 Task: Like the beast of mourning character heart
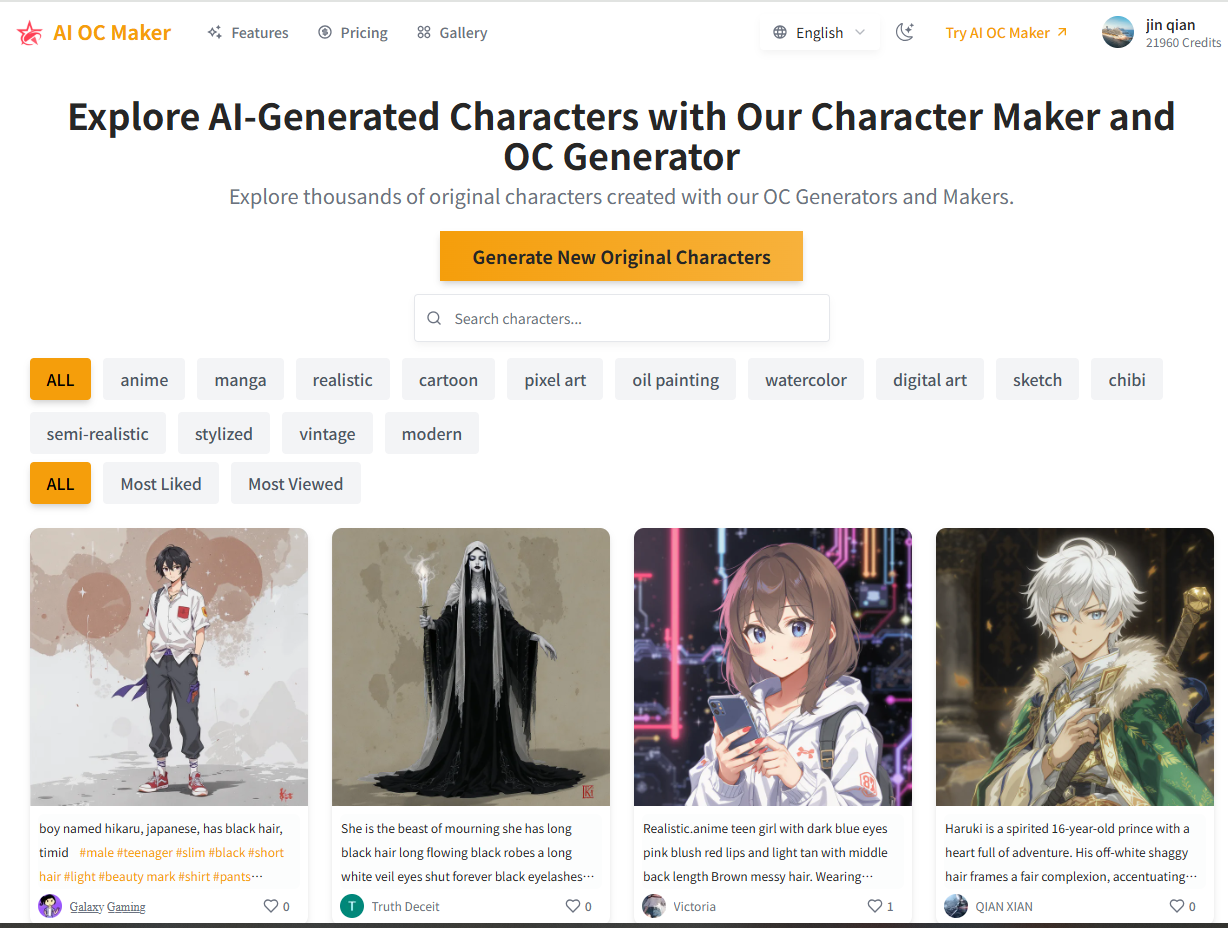pyautogui.click(x=572, y=906)
